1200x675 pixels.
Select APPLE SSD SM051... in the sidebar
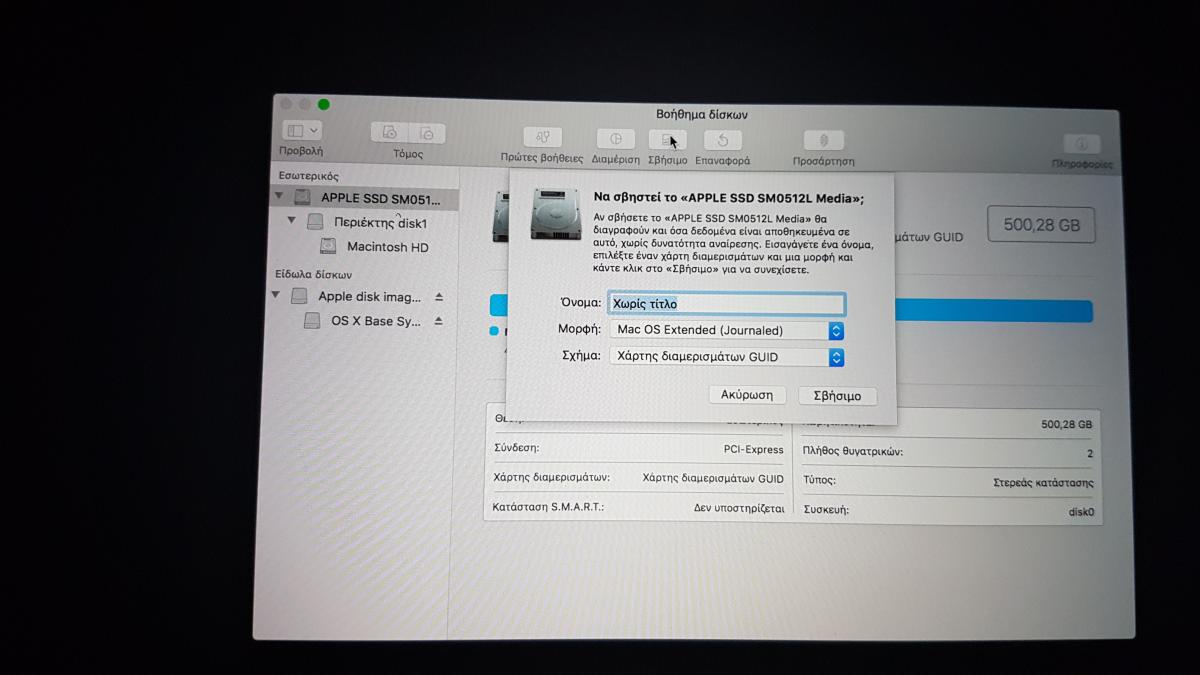click(365, 198)
